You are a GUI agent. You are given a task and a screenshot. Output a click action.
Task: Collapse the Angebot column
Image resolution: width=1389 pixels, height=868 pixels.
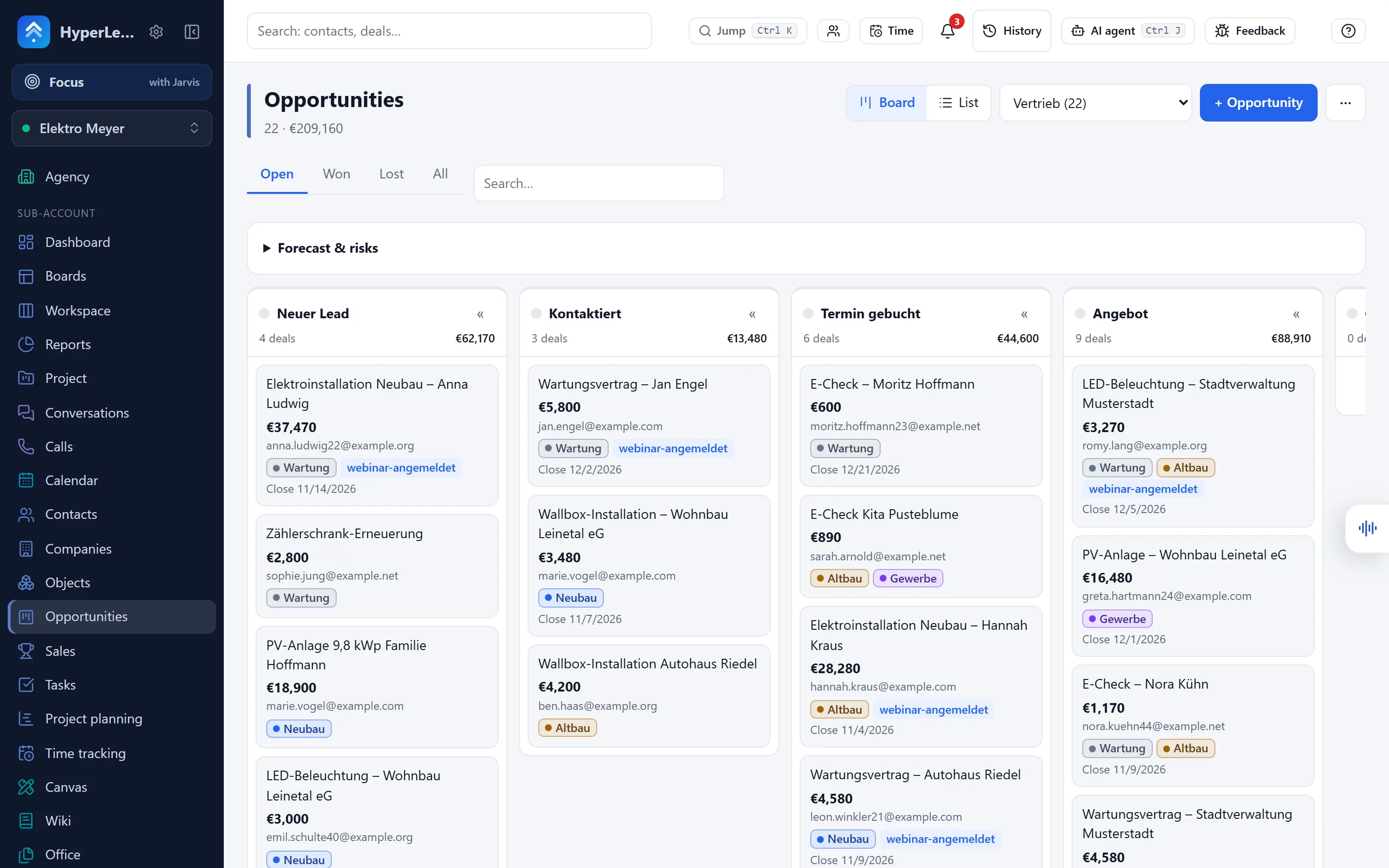tap(1296, 314)
